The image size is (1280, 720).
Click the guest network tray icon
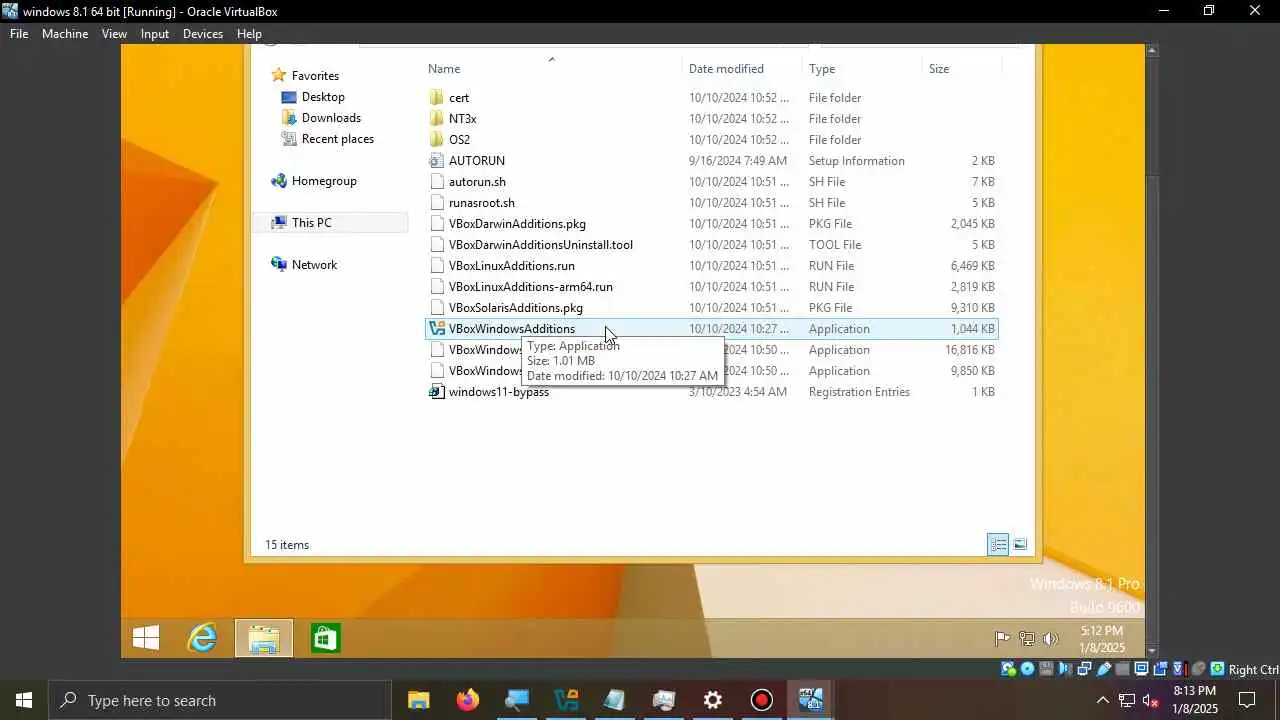point(1027,638)
